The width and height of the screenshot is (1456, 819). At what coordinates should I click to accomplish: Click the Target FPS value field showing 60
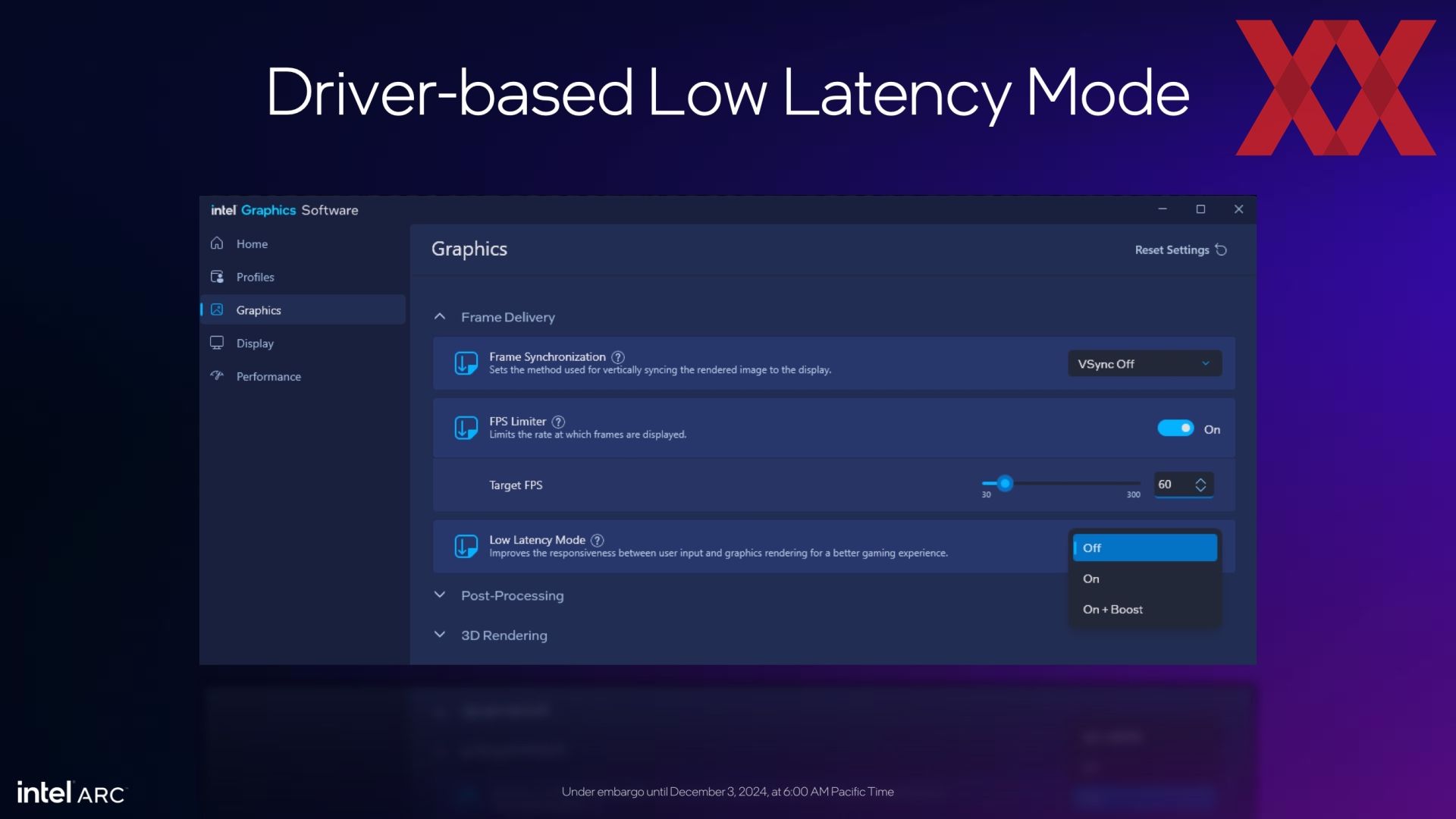pyautogui.click(x=1184, y=485)
